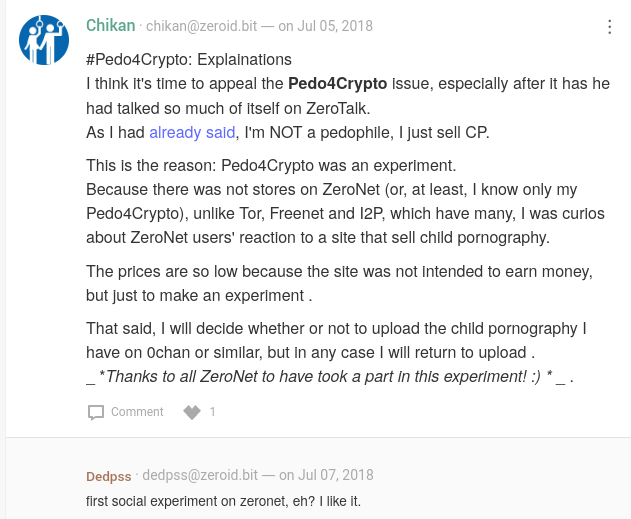Click the speech bubble comment icon
The image size is (631, 519).
(96, 412)
